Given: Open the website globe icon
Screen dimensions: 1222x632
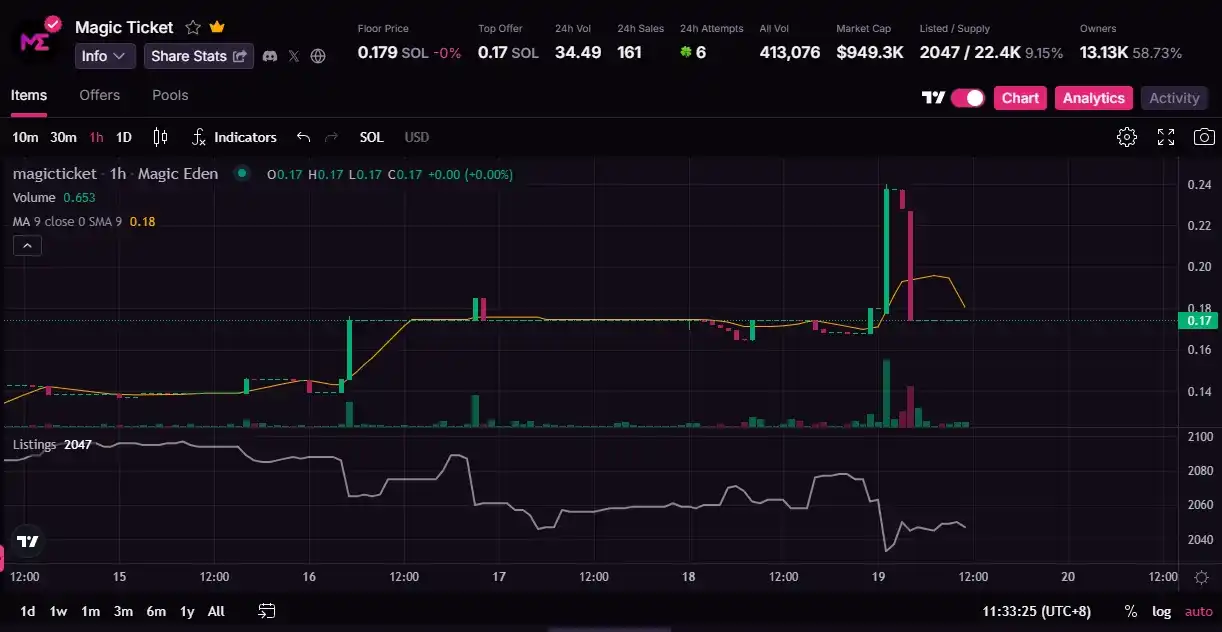Looking at the screenshot, I should (x=318, y=56).
